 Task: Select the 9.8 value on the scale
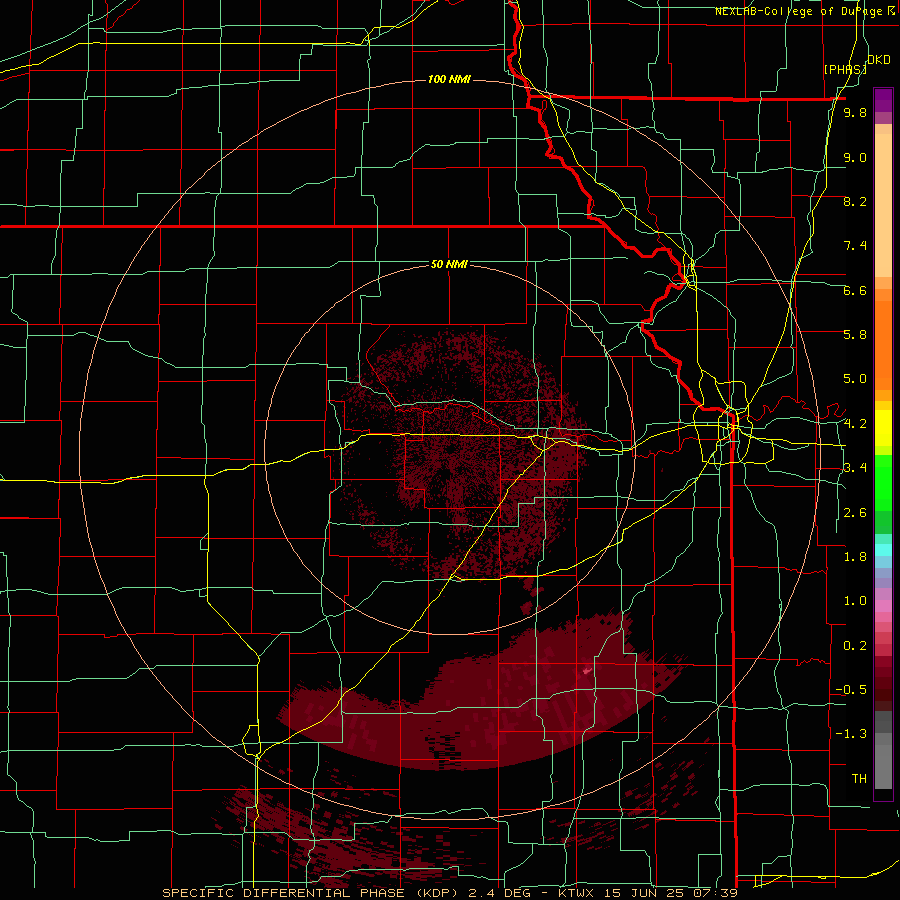[x=855, y=112]
